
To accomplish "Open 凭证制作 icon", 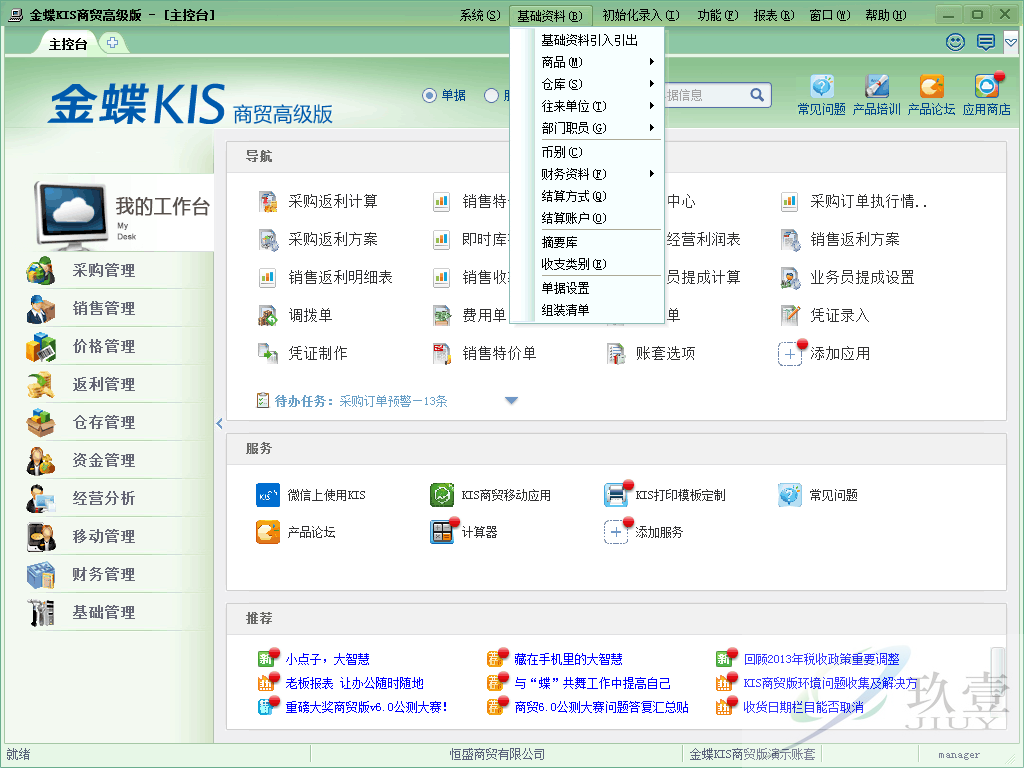I will click(x=268, y=353).
